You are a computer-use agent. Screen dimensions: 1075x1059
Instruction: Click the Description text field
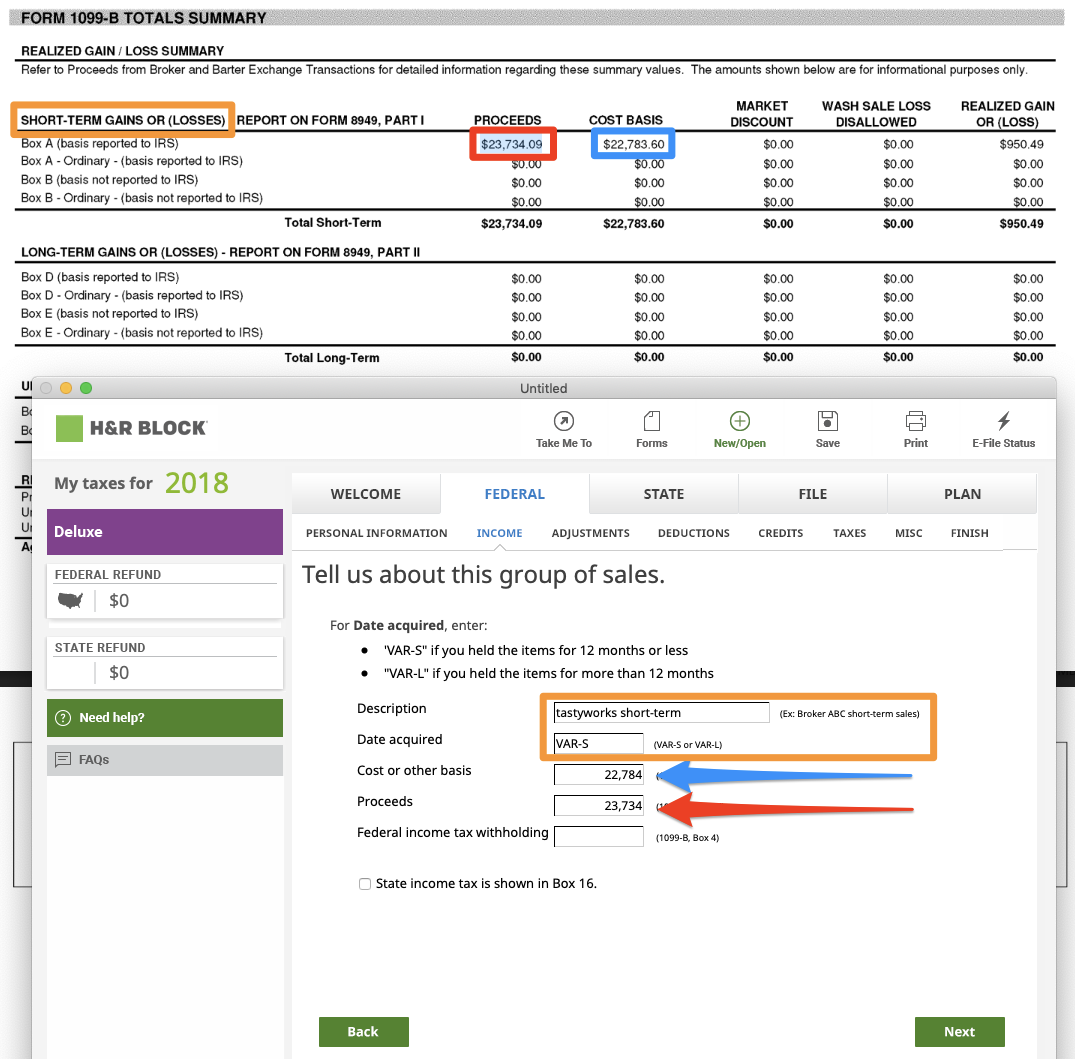pyautogui.click(x=661, y=713)
